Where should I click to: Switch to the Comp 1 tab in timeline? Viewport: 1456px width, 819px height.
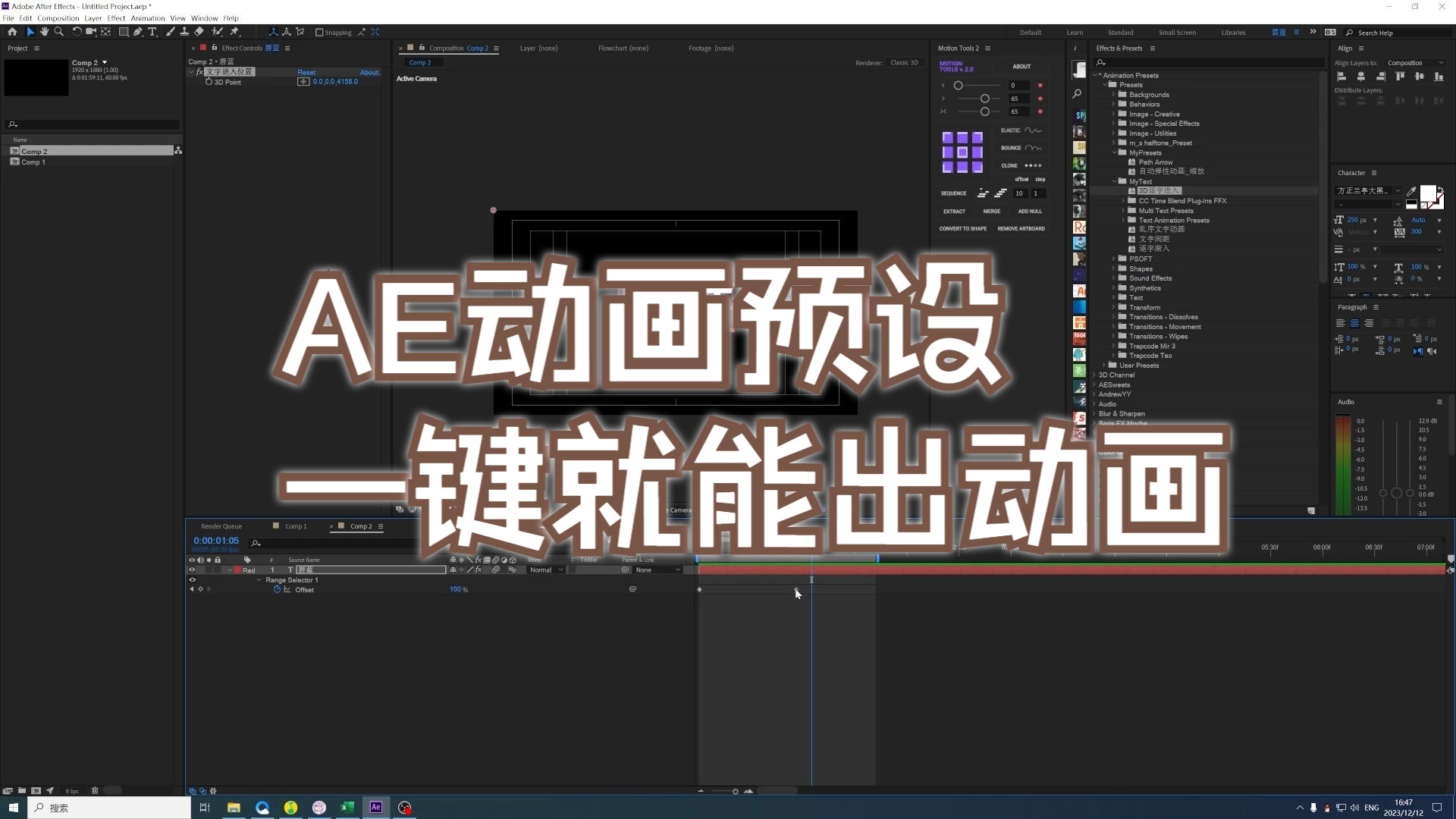[x=295, y=526]
